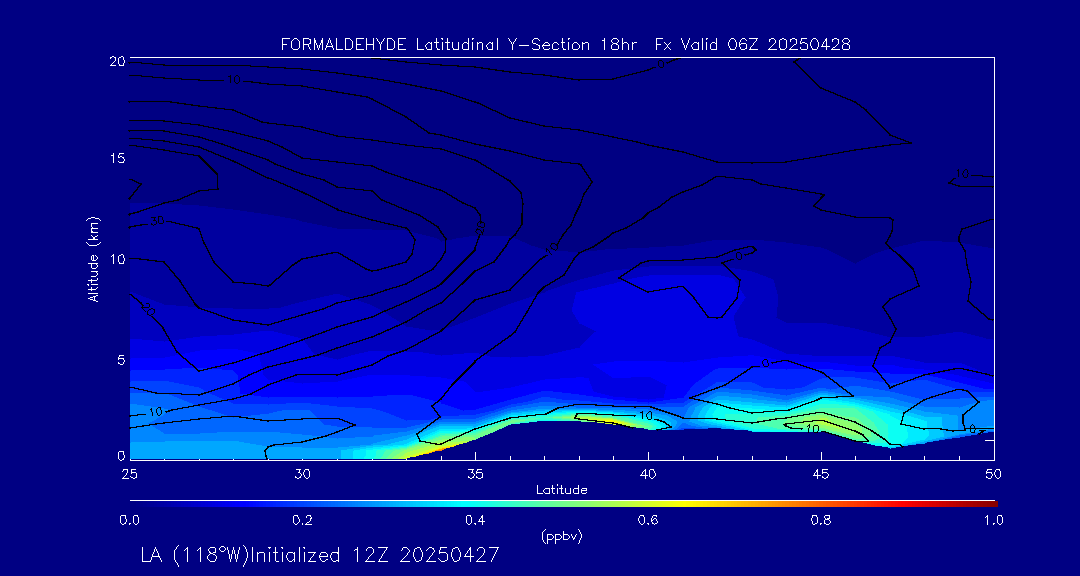Click colorbar value 0.6

(x=648, y=520)
